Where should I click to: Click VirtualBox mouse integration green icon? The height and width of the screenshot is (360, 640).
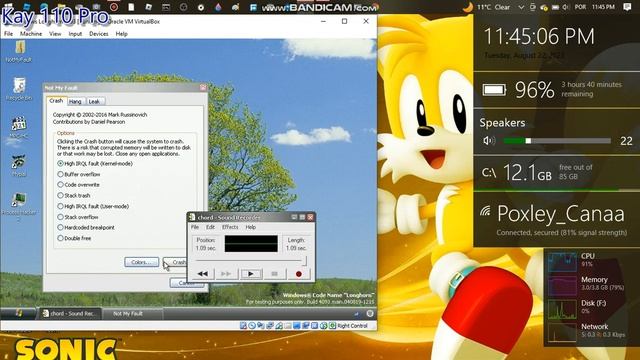(x=324, y=326)
